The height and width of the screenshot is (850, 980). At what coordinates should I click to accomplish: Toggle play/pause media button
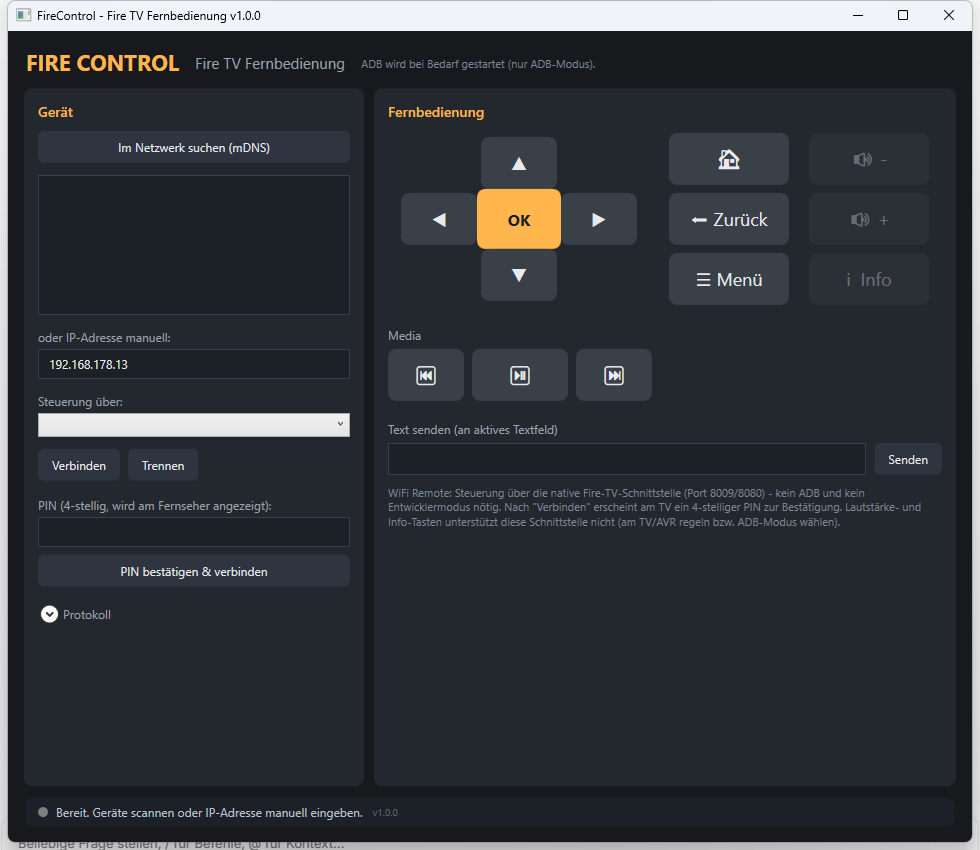519,375
